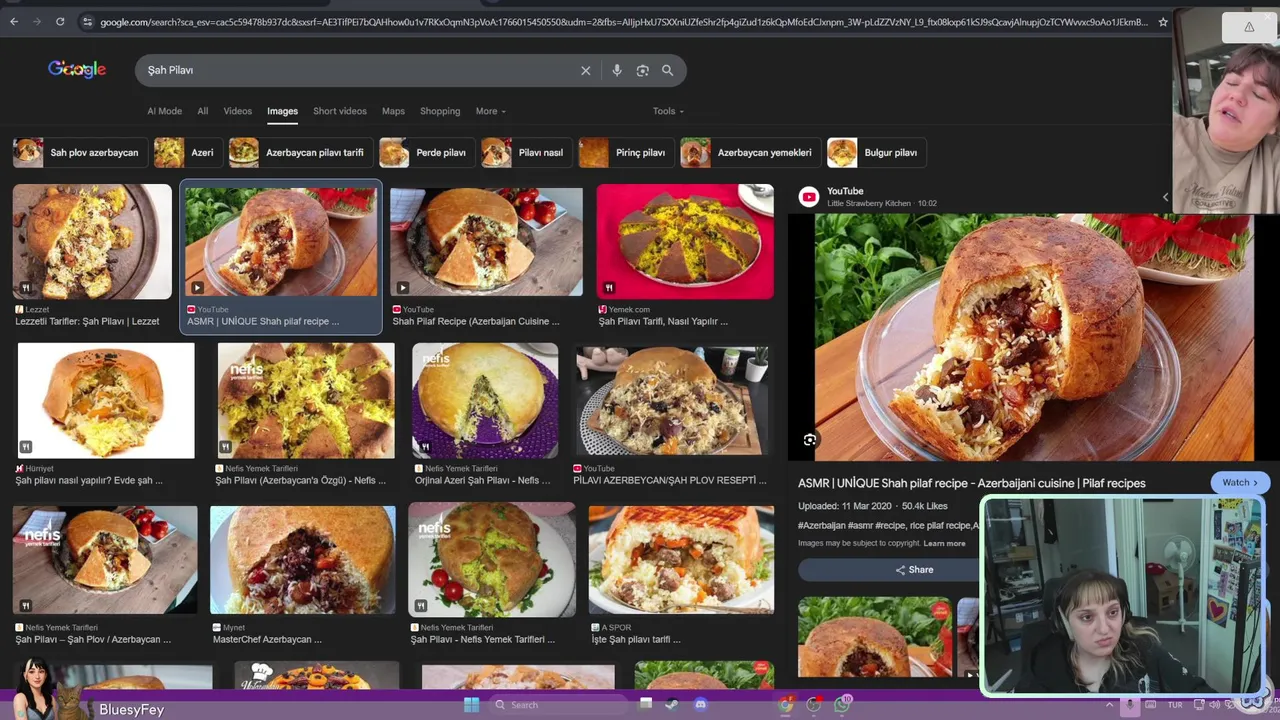This screenshot has height=720, width=1280.
Task: Switch to the Videos tab
Action: click(238, 111)
